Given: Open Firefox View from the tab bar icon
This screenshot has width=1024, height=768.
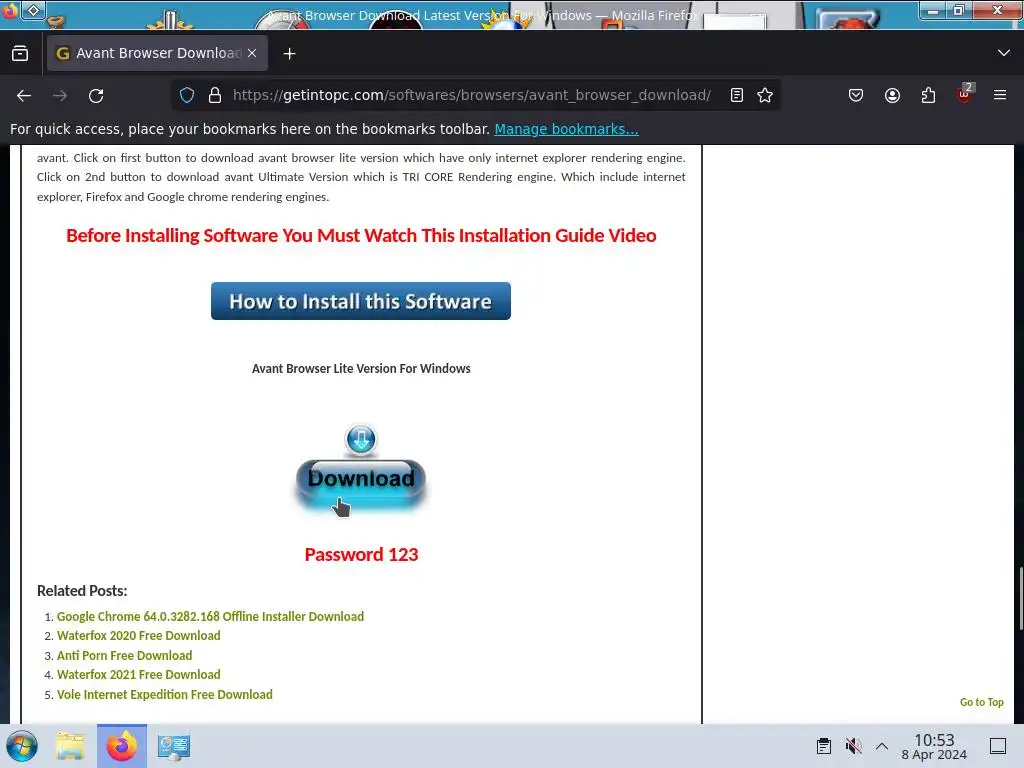Looking at the screenshot, I should tap(20, 54).
